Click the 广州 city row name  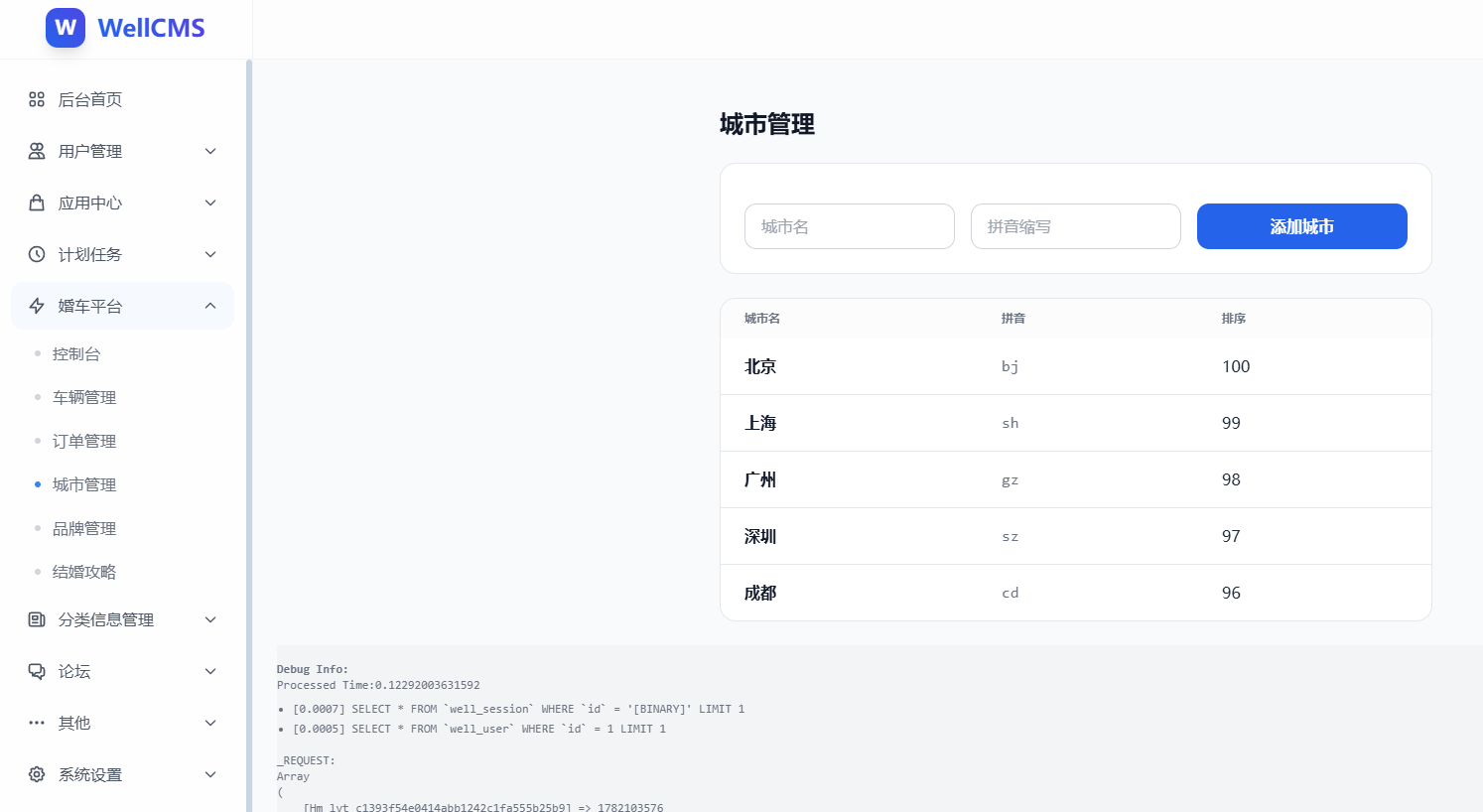[x=760, y=479]
